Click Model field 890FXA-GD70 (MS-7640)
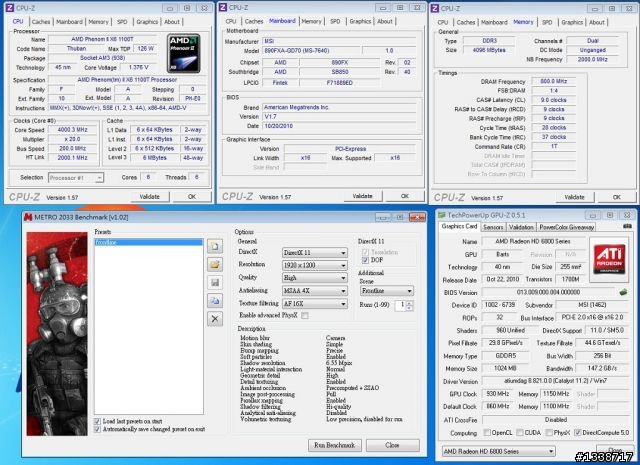Viewport: 640px width, 465px height. (x=311, y=51)
